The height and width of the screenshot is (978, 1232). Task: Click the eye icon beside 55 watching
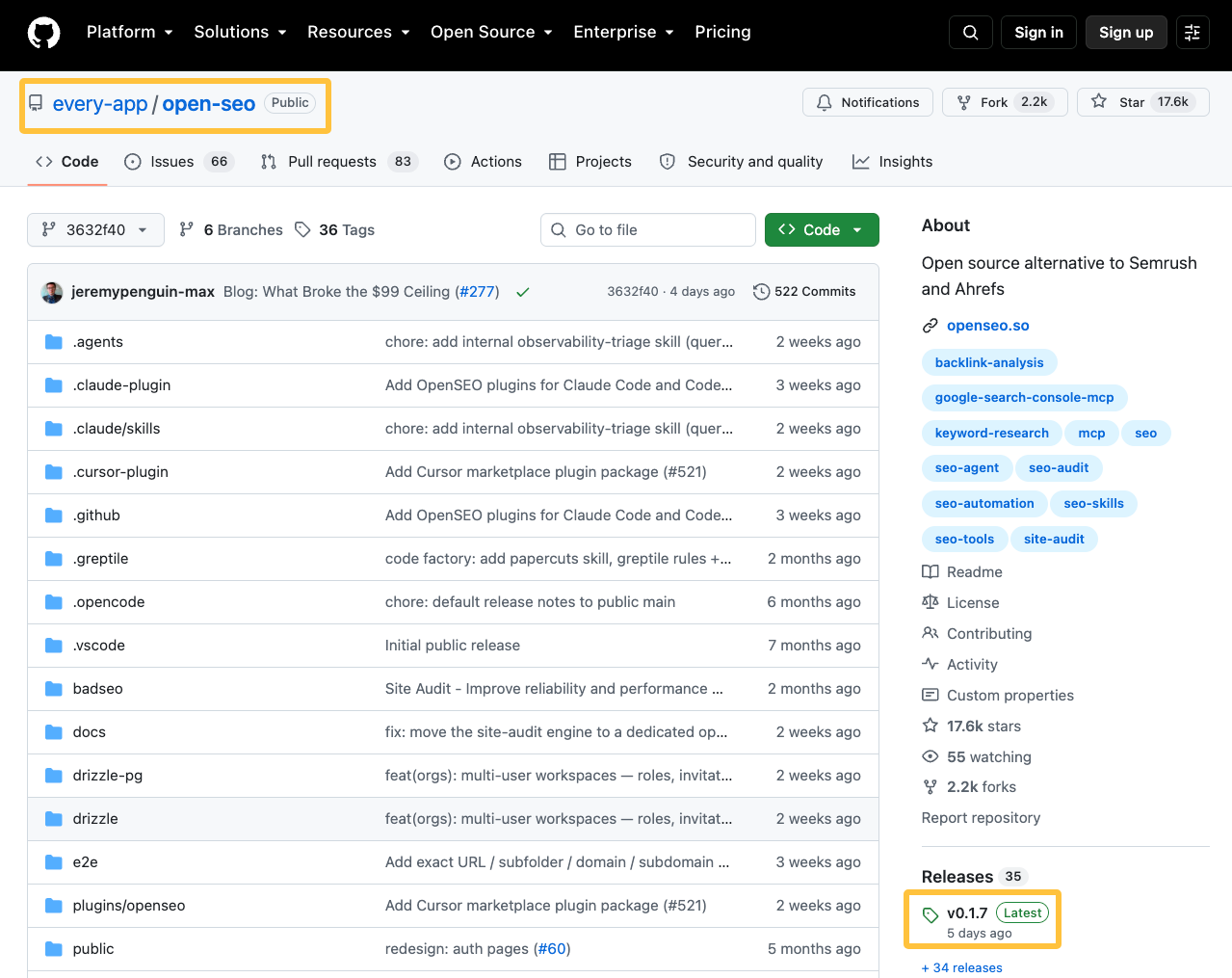pos(930,756)
